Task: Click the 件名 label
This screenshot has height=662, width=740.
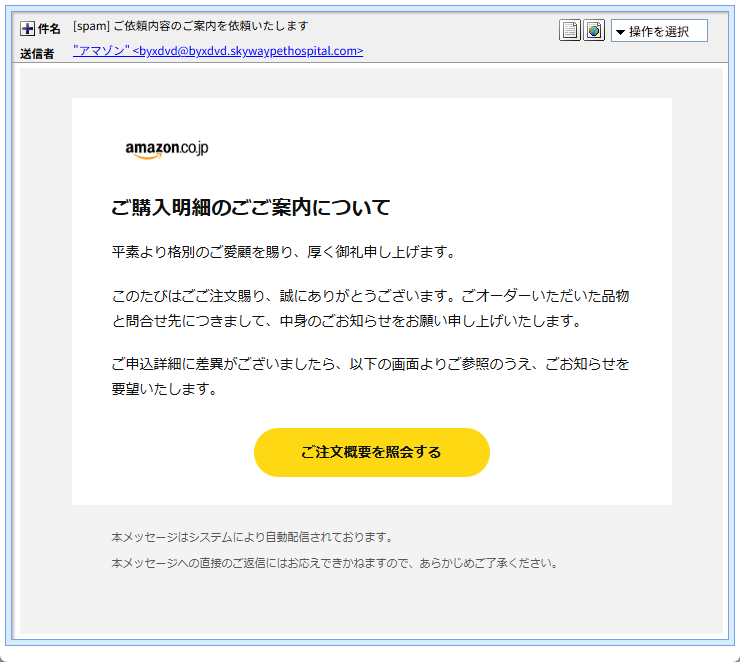Action: pos(49,29)
